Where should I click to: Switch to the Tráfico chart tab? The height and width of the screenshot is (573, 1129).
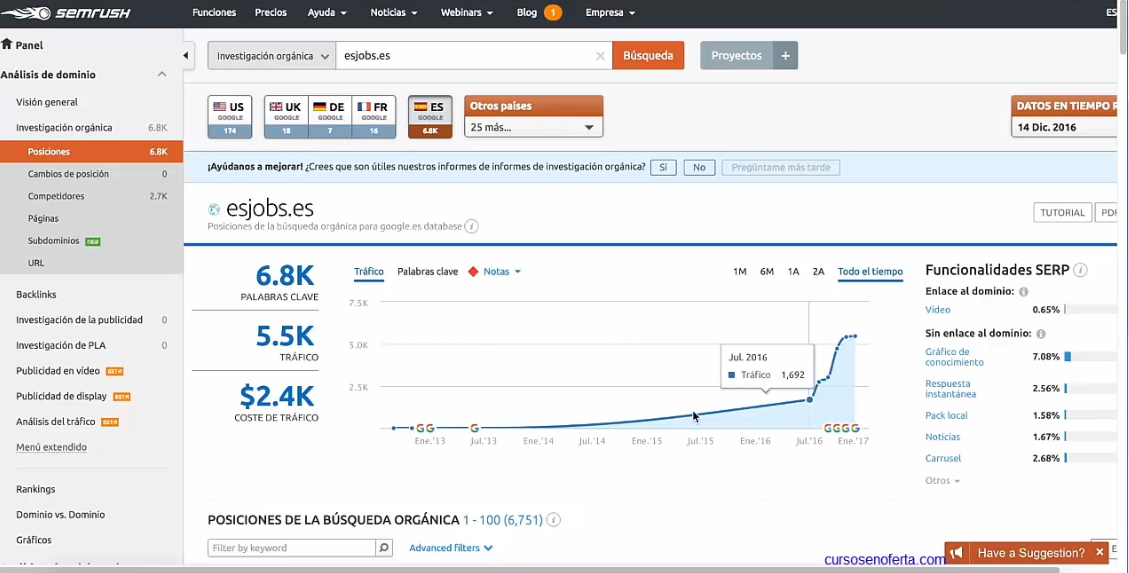coord(369,271)
